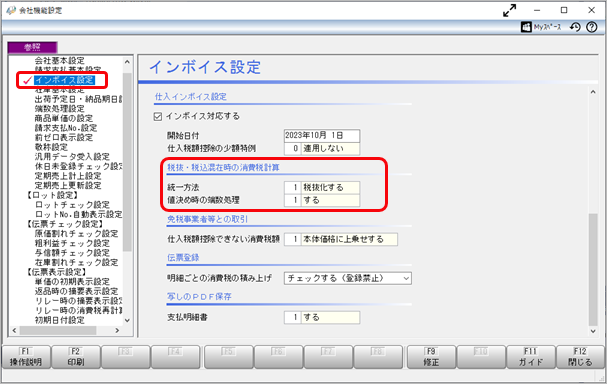Click tree horizontal scroll right arrow
The image size is (607, 384).
coord(117,331)
